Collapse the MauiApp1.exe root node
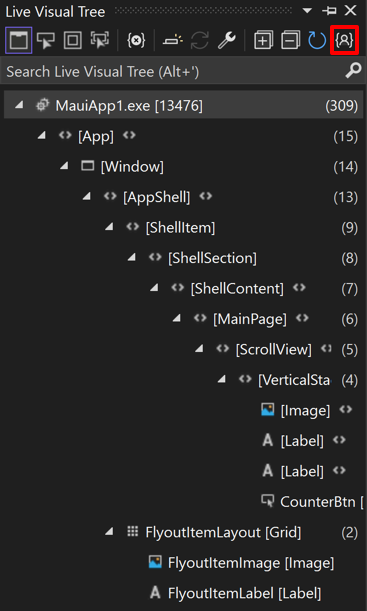The image size is (367, 611). click(19, 105)
